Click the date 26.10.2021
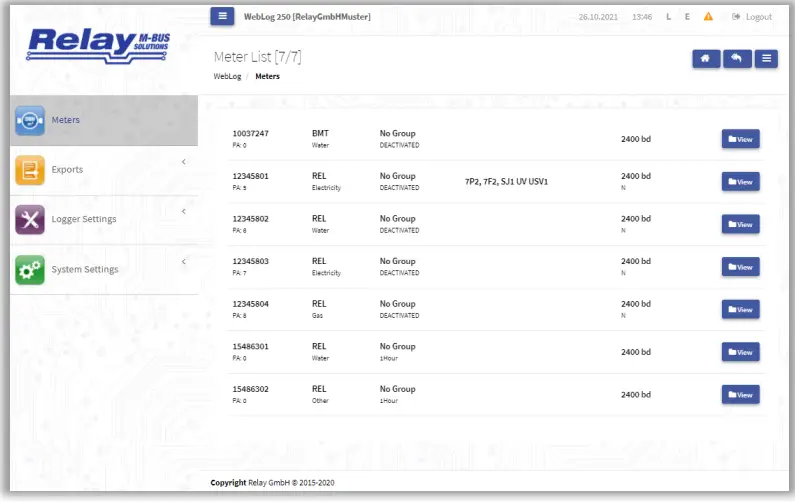 [x=598, y=17]
